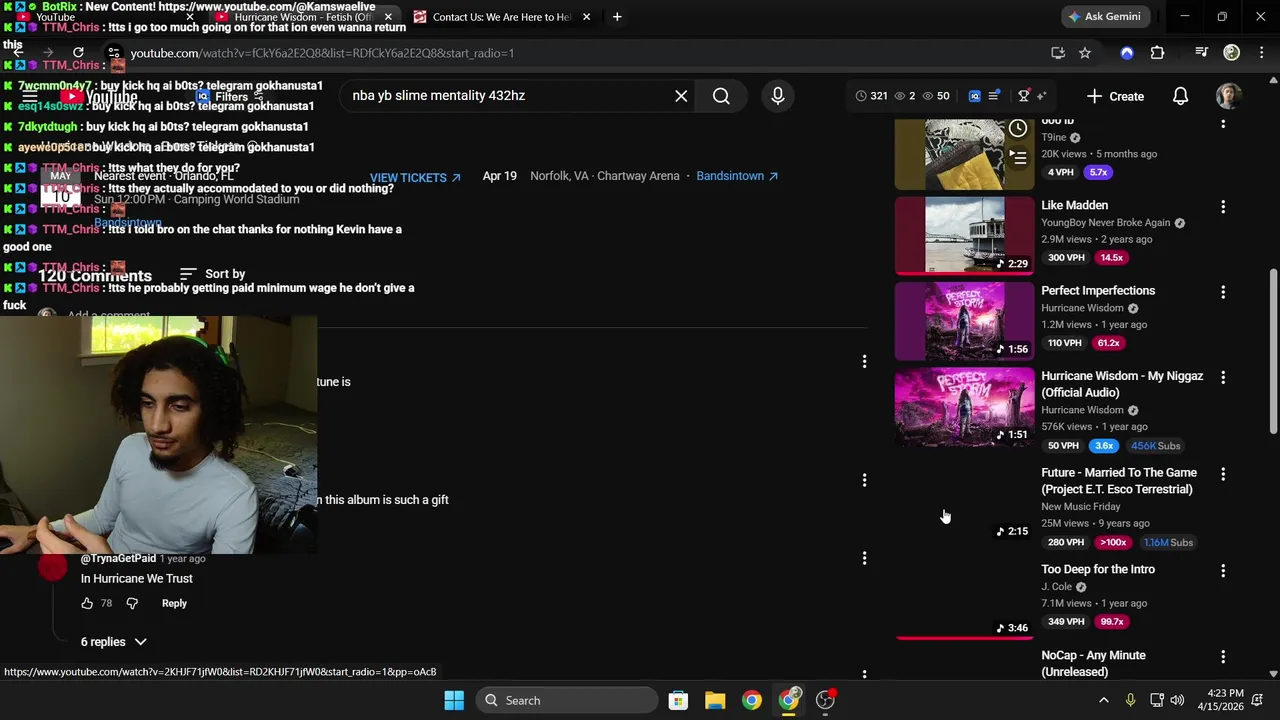The image size is (1280, 720).
Task: Click the page vertical scrollbar
Action: [1273, 350]
